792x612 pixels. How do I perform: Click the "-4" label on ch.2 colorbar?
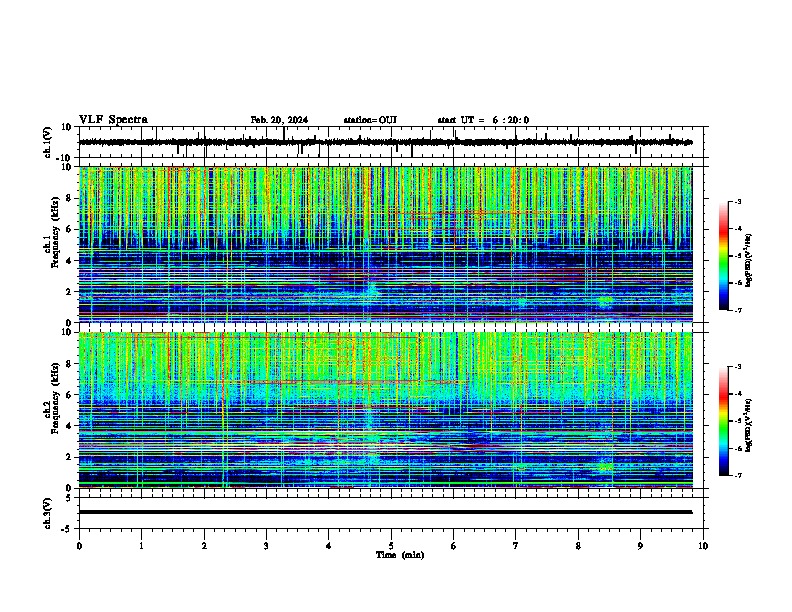(738, 394)
